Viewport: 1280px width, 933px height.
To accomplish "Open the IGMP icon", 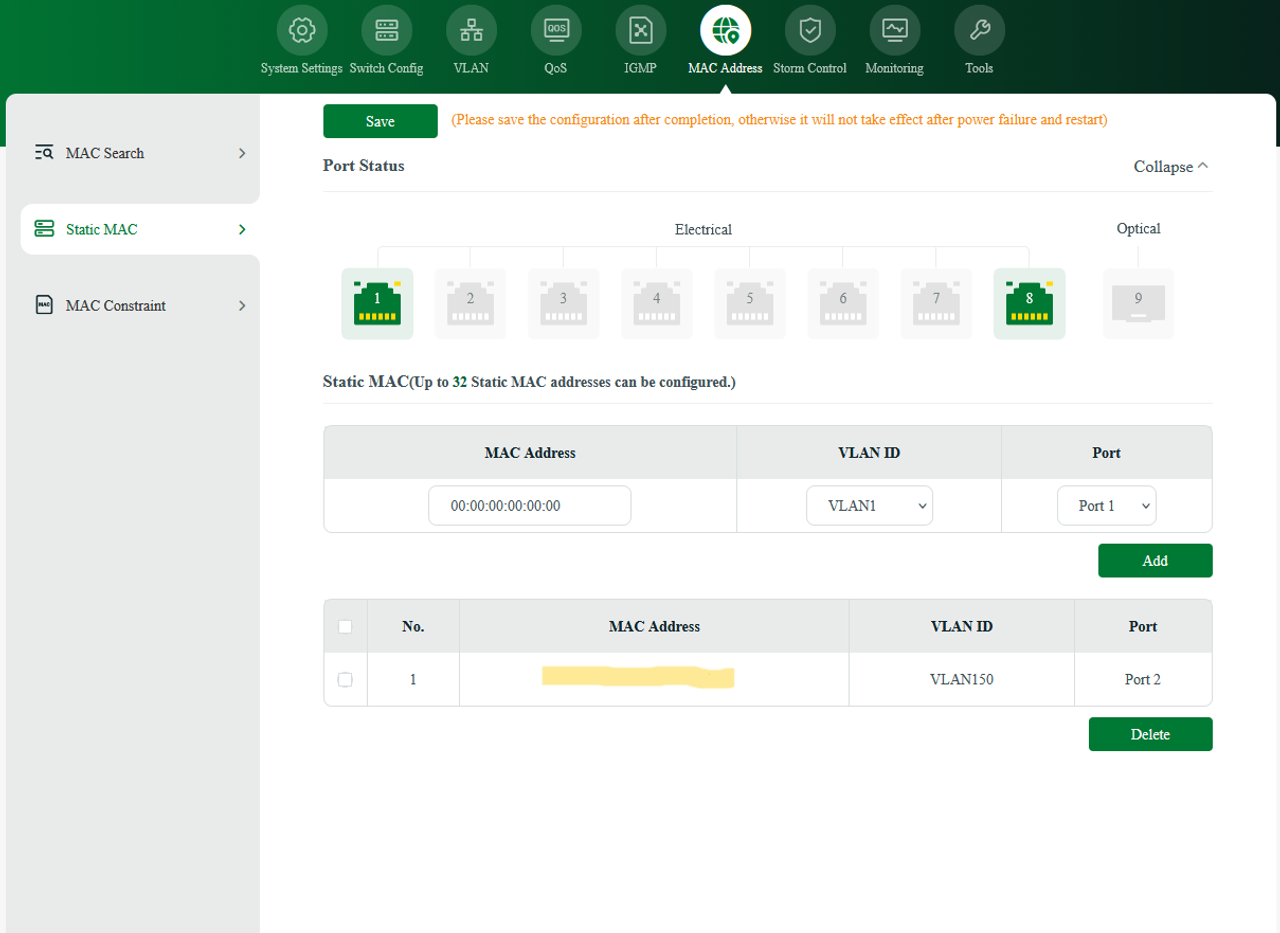I will 640,31.
